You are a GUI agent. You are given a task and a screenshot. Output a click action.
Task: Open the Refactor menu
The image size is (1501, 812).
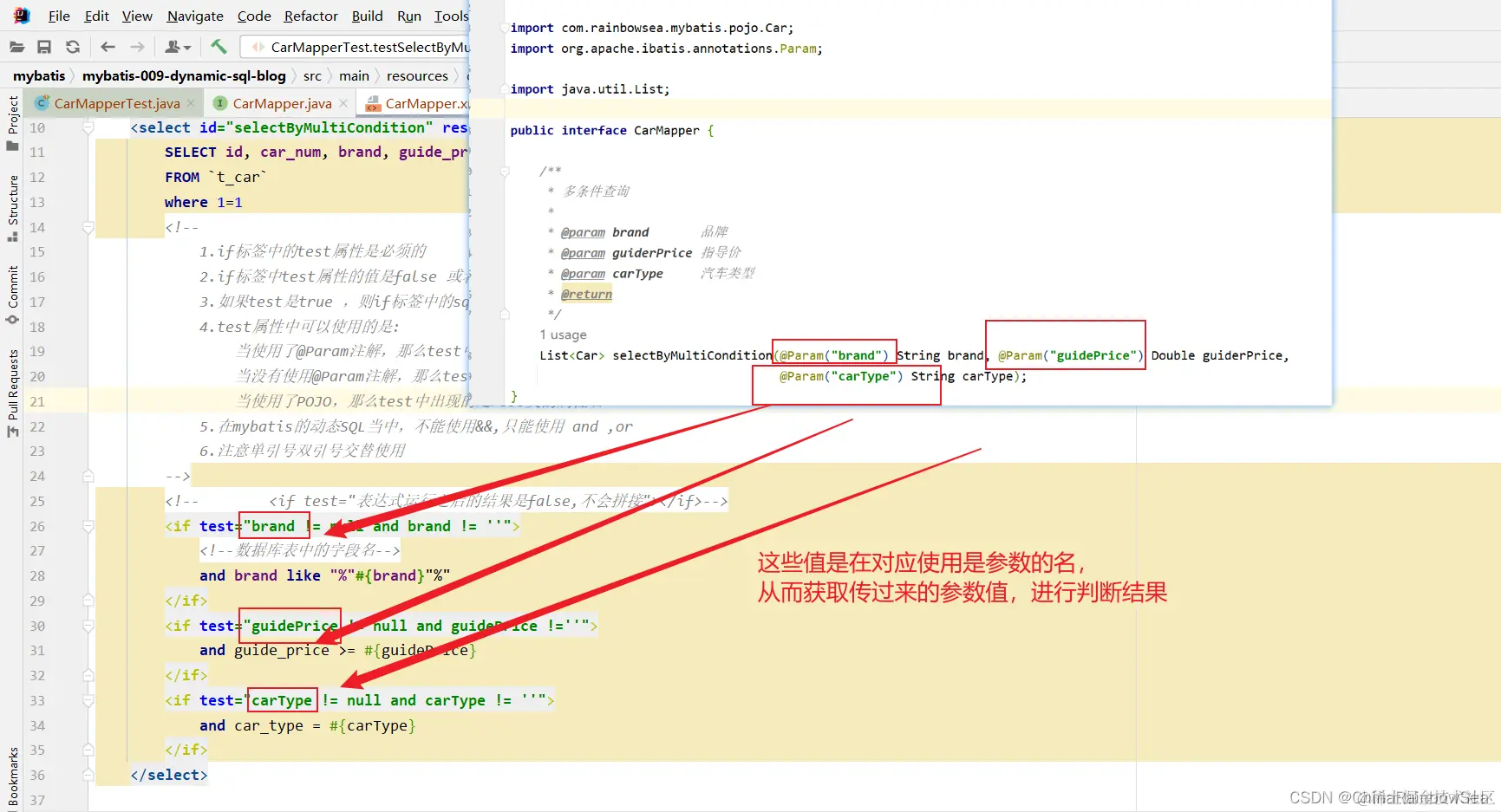[310, 16]
